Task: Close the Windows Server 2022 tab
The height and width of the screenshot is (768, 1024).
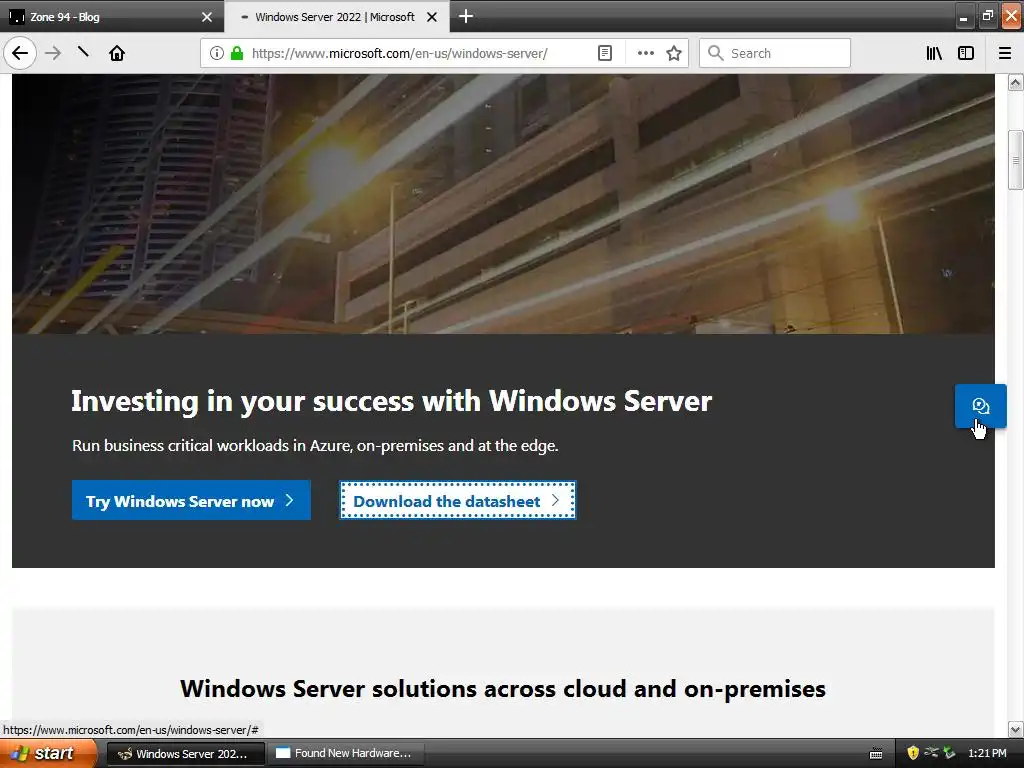Action: pyautogui.click(x=432, y=17)
